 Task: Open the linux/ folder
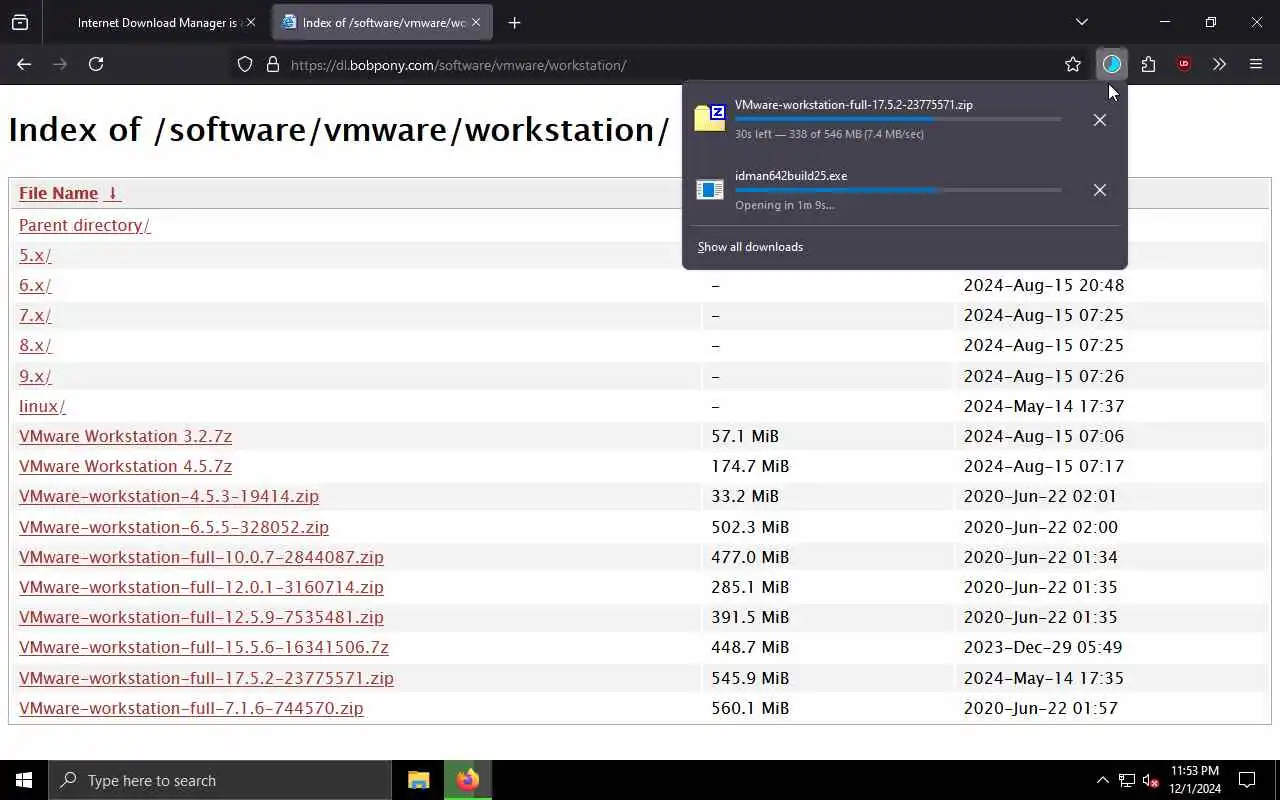pyautogui.click(x=42, y=406)
